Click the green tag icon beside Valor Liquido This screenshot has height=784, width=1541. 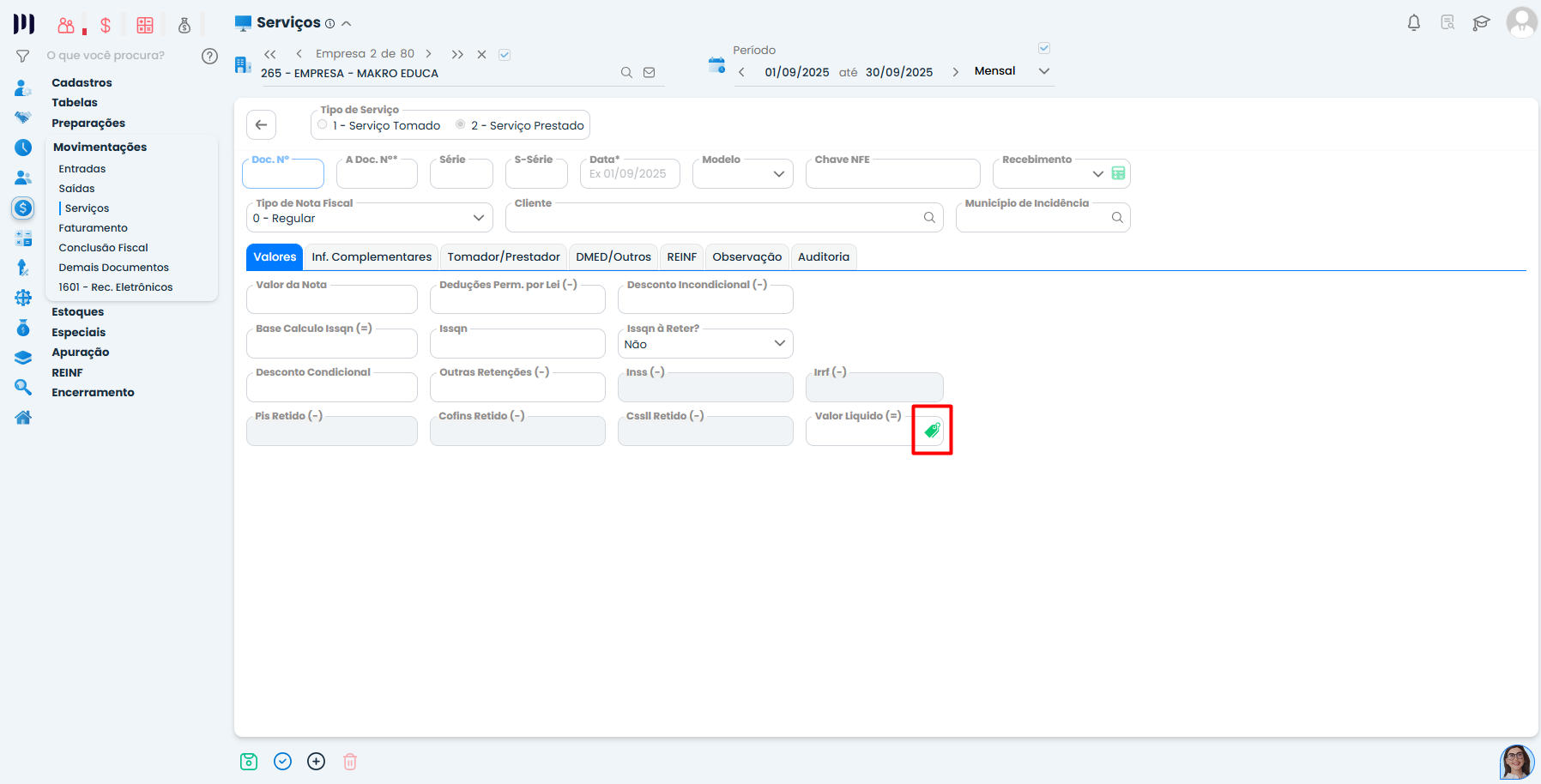pyautogui.click(x=932, y=430)
